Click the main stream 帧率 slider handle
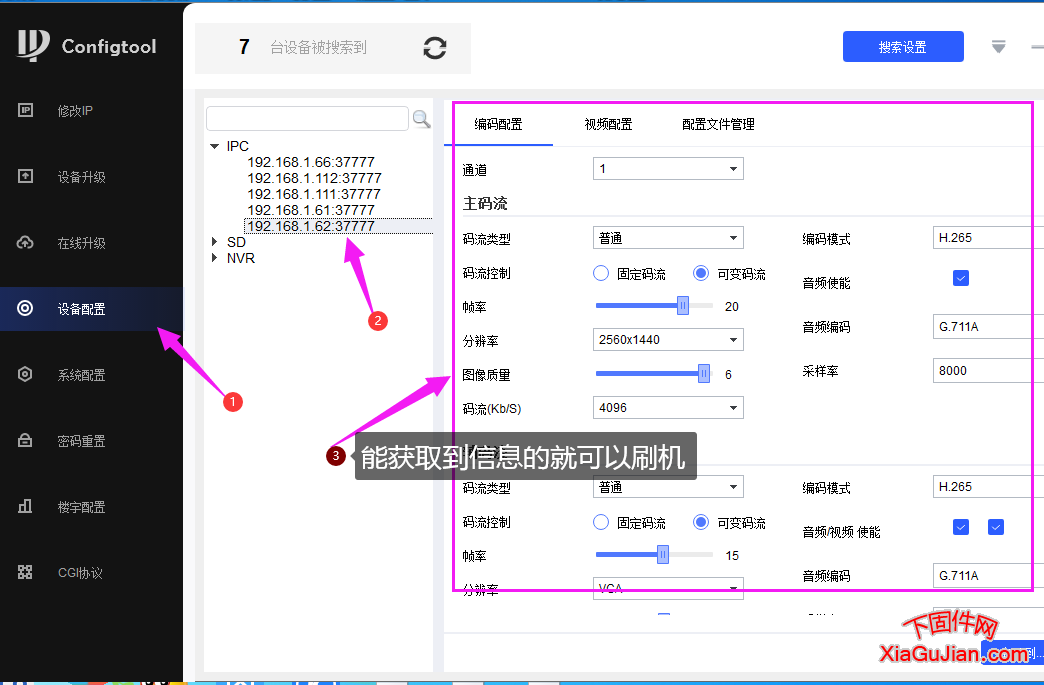 point(682,306)
